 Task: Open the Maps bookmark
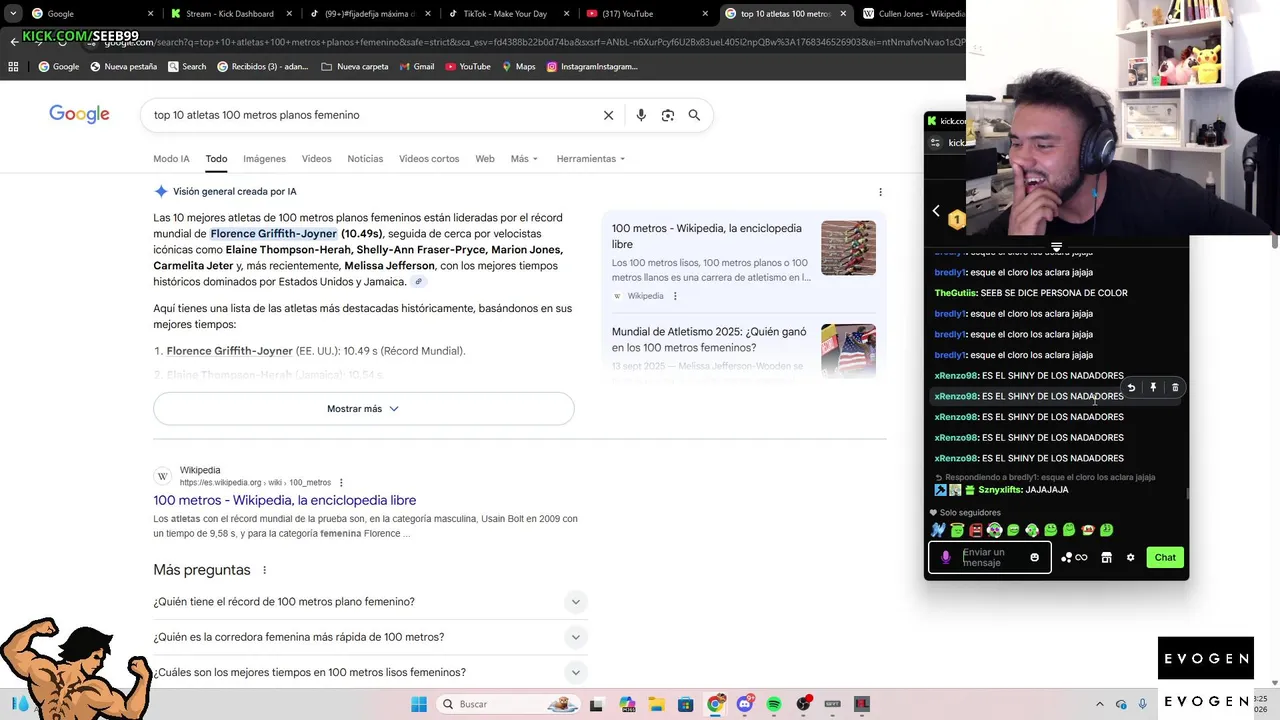[x=518, y=67]
